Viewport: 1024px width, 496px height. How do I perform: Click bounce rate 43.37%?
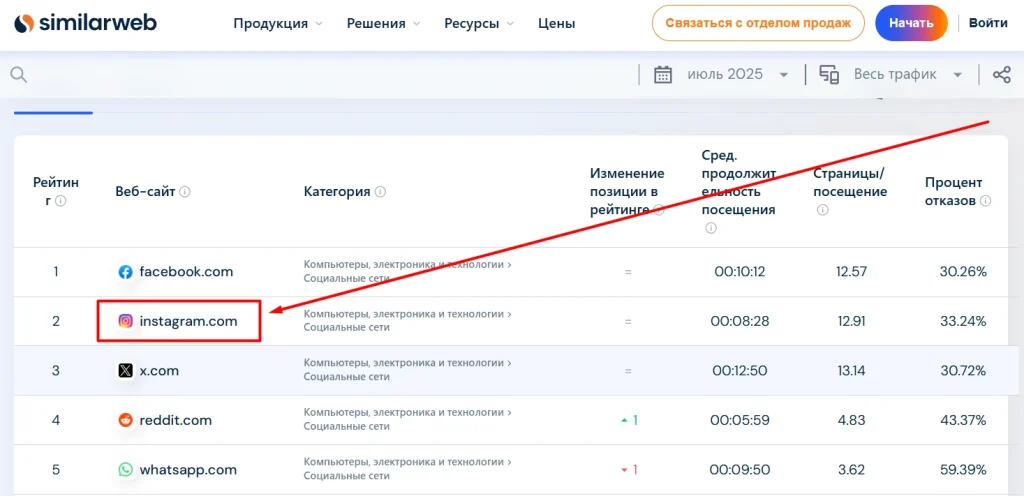(963, 420)
